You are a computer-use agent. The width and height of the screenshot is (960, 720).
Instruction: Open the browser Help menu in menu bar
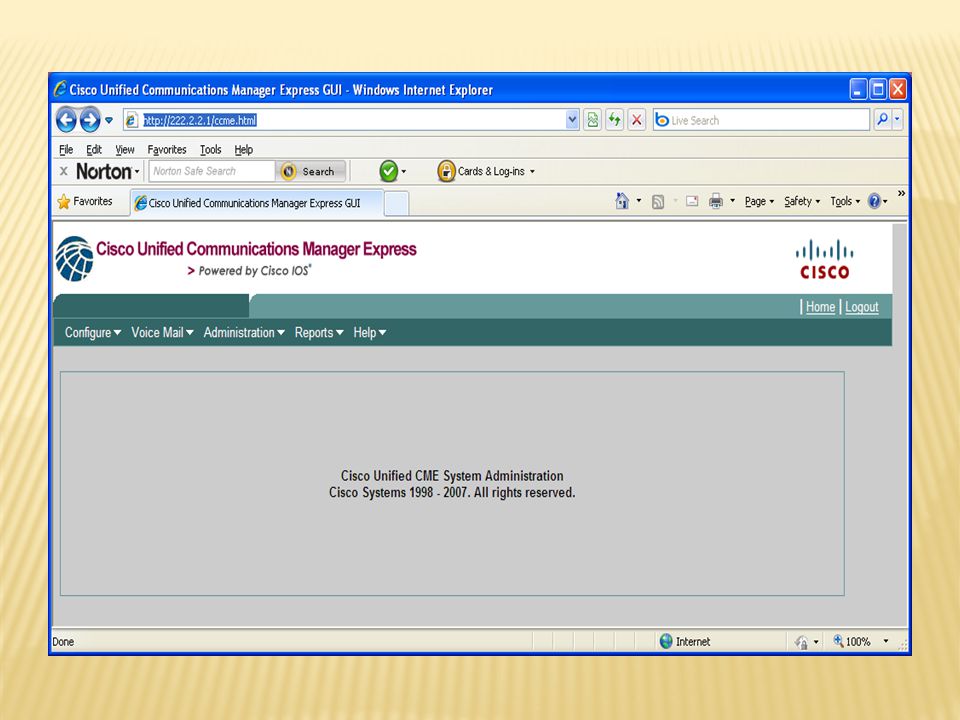pyautogui.click(x=244, y=149)
